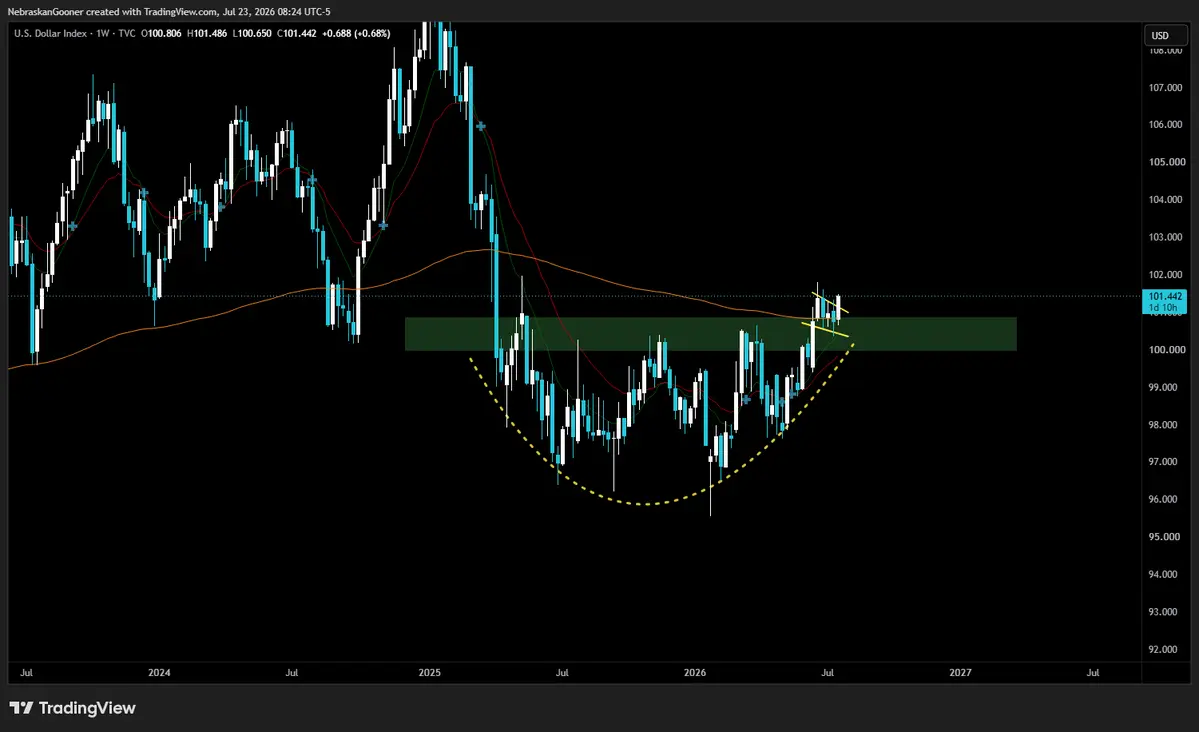Click the TVC exchange label

click(127, 34)
